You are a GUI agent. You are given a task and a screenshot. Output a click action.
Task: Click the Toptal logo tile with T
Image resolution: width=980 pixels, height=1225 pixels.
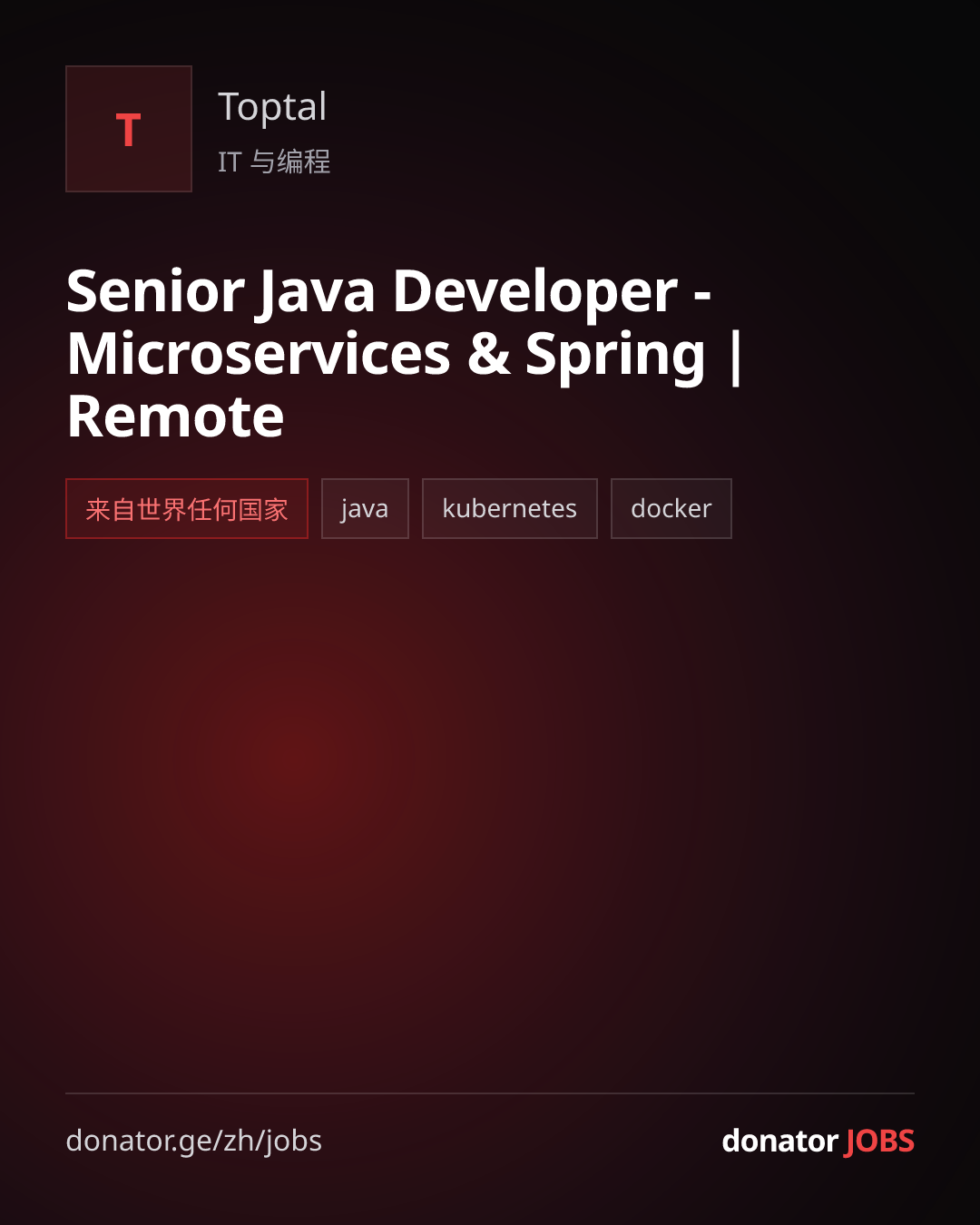pyautogui.click(x=129, y=129)
